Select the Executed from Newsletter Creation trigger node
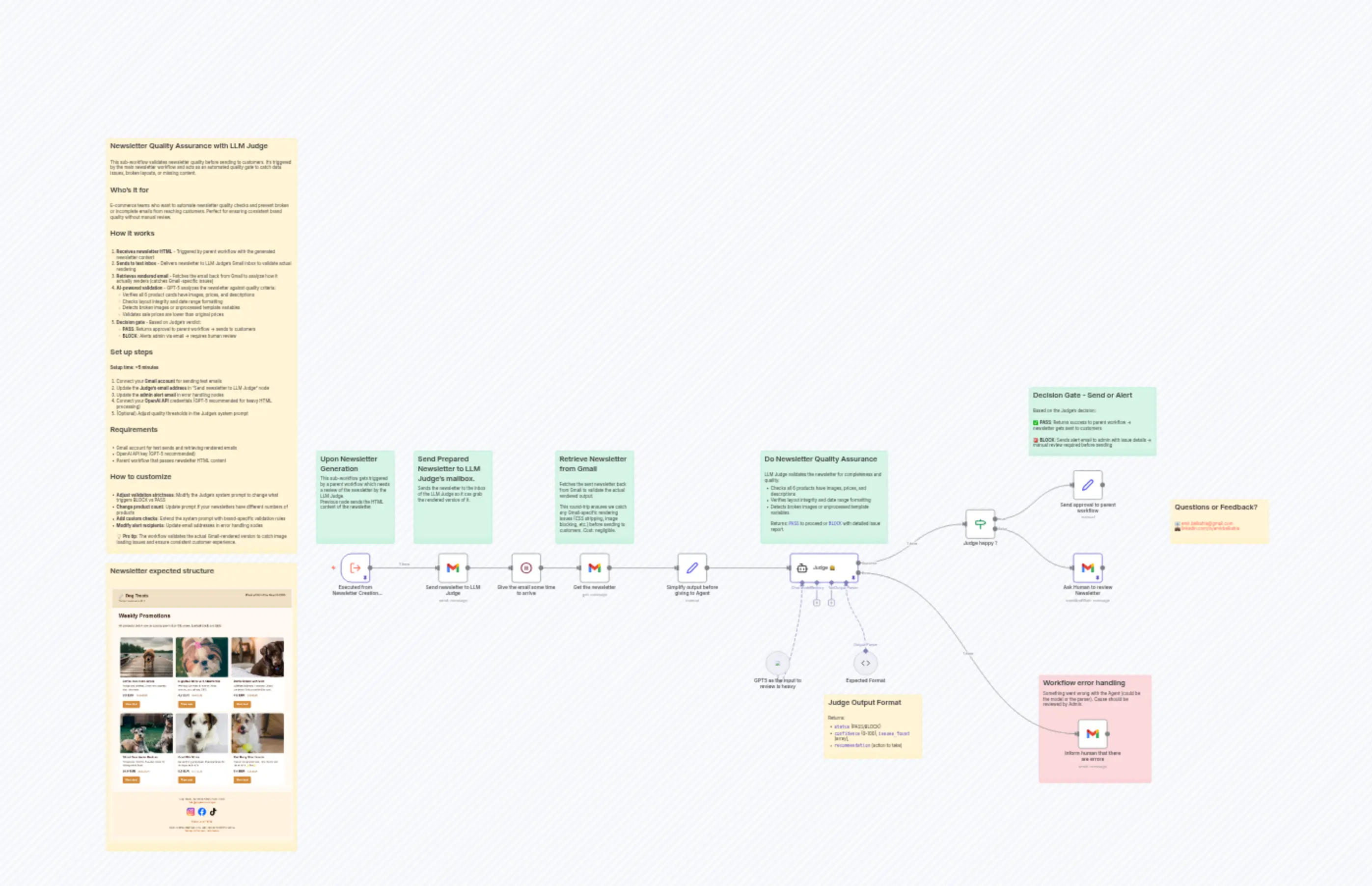 [x=355, y=568]
